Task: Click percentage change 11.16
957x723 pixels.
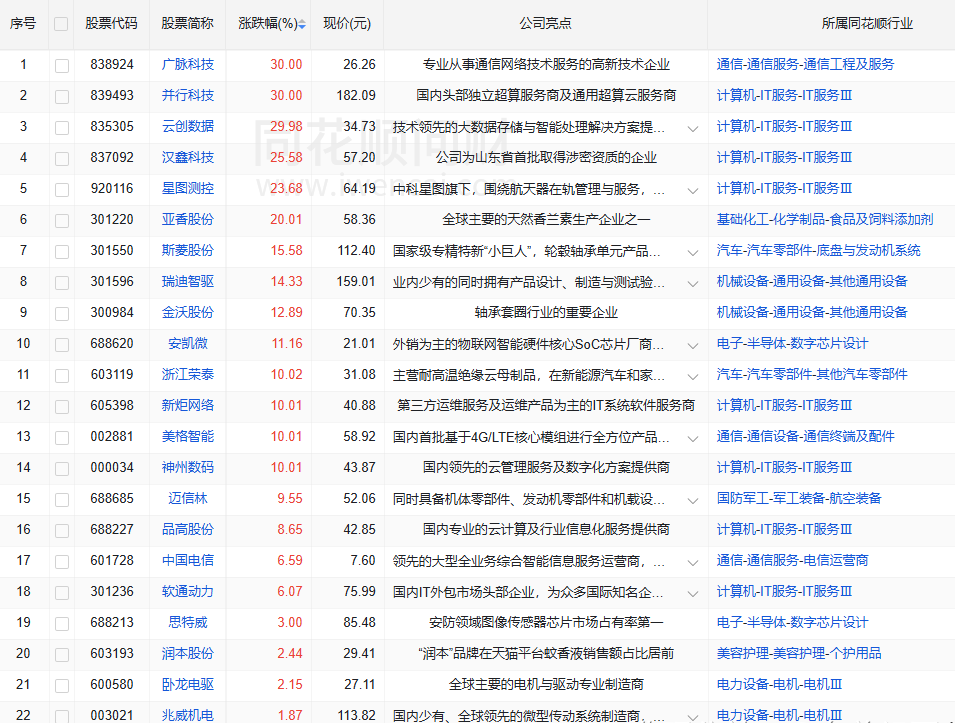Action: click(287, 344)
